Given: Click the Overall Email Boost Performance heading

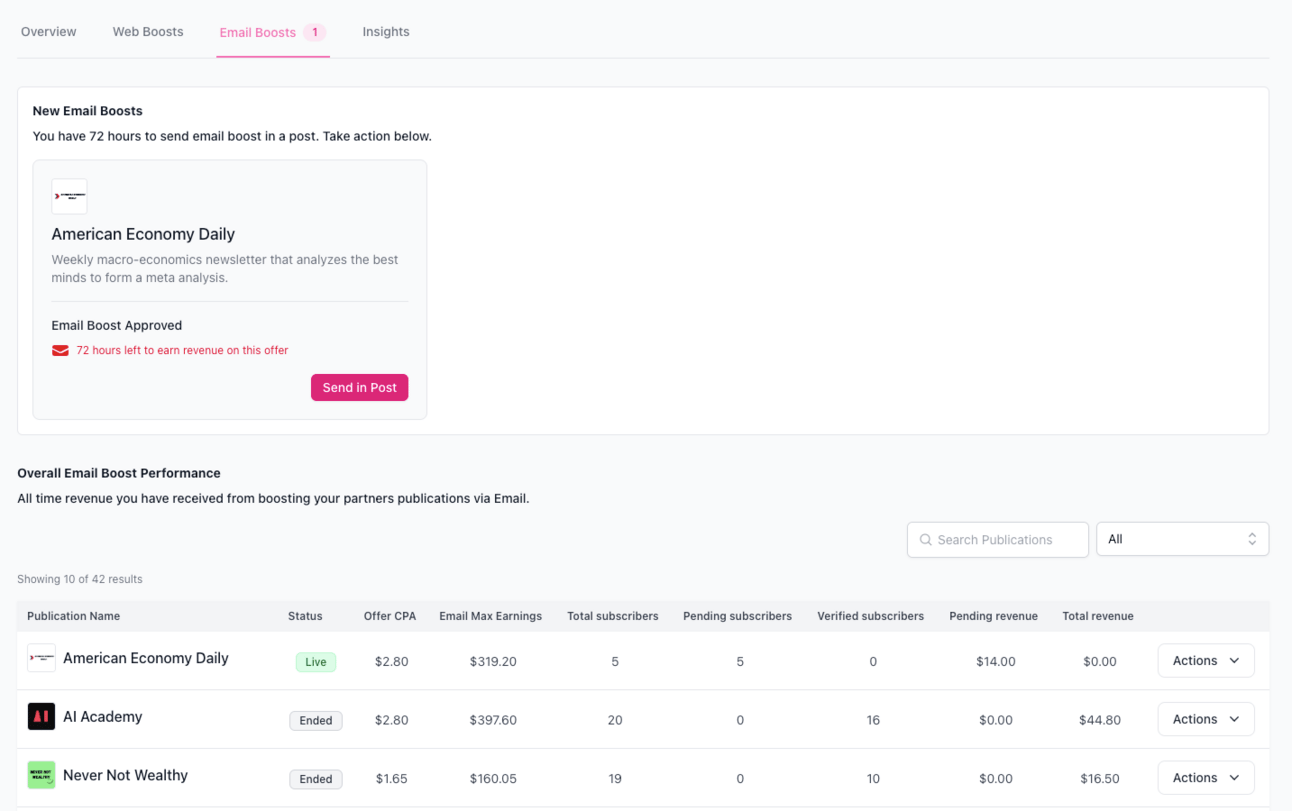Looking at the screenshot, I should pyautogui.click(x=119, y=473).
